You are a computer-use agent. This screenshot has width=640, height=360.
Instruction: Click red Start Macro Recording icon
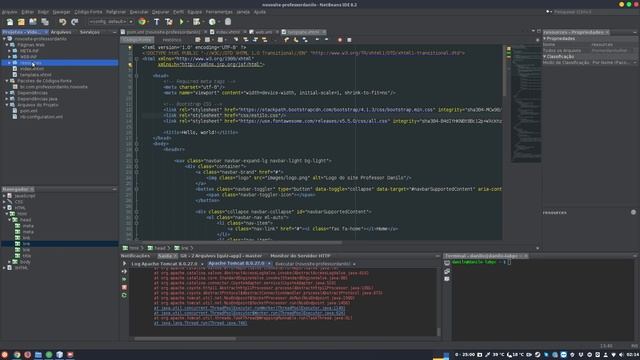340,40
